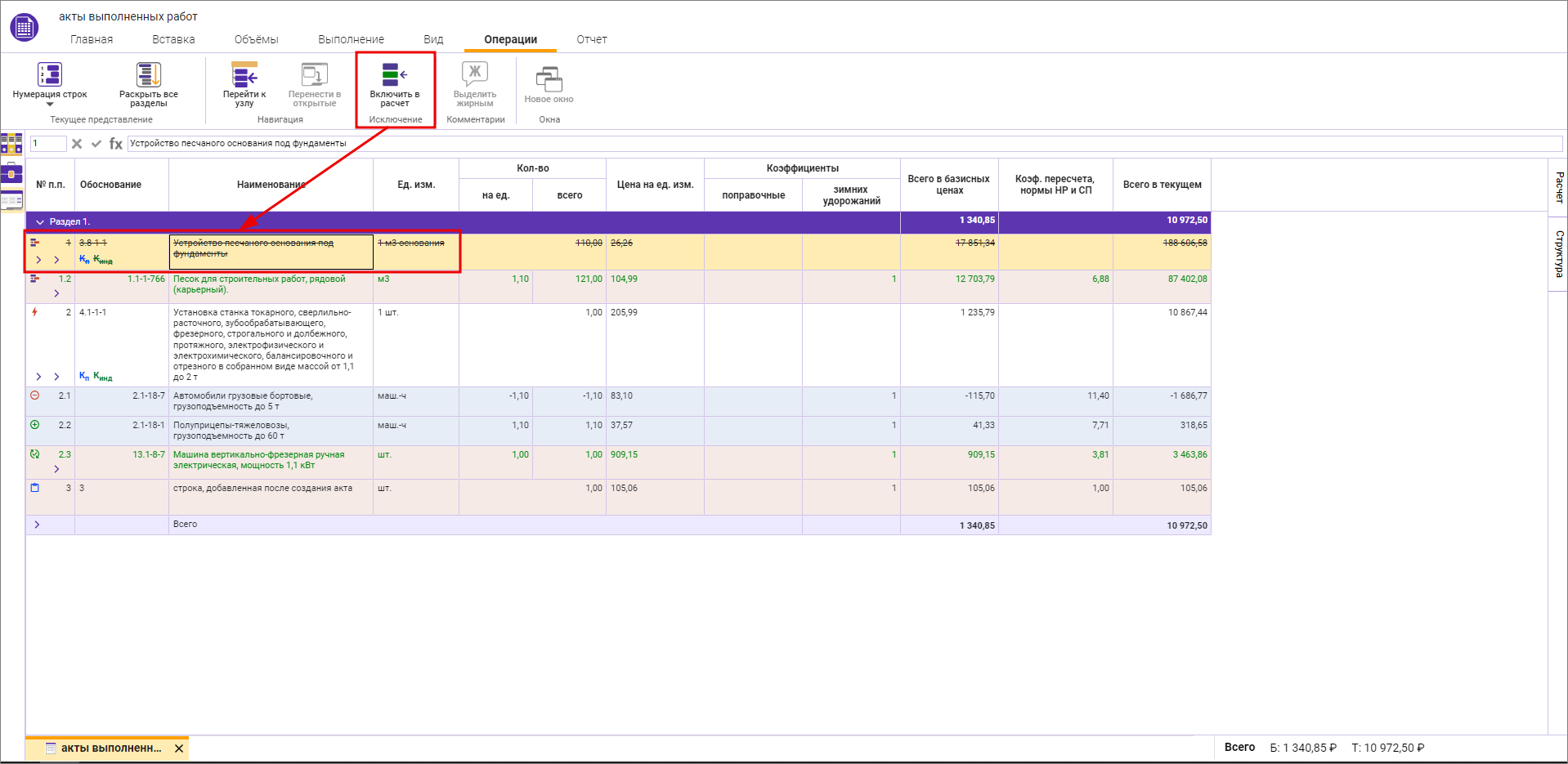Switch to the 'Выполнение' ribbon tab

[x=351, y=39]
